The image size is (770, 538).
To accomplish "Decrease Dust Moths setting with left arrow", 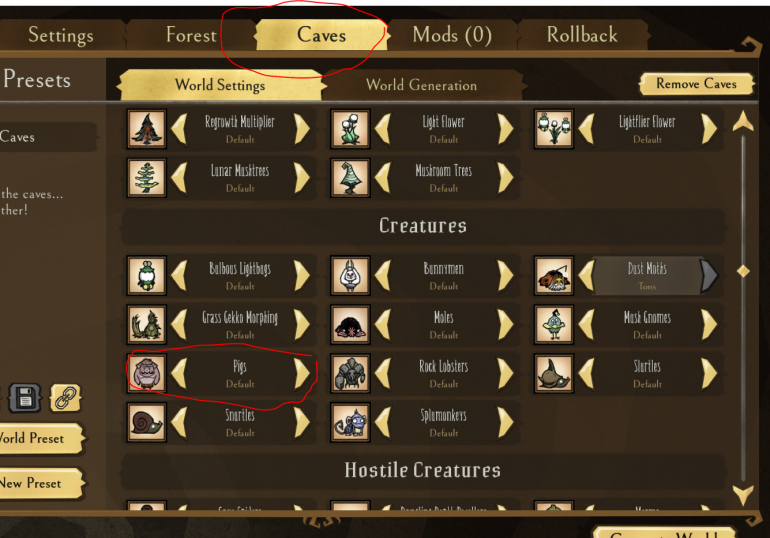I will 586,275.
